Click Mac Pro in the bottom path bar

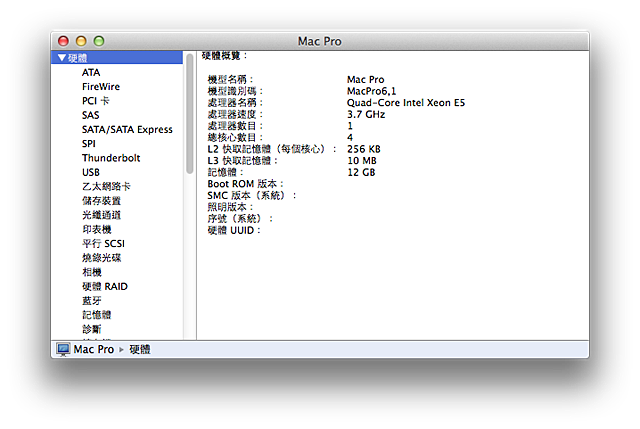[x=93, y=349]
